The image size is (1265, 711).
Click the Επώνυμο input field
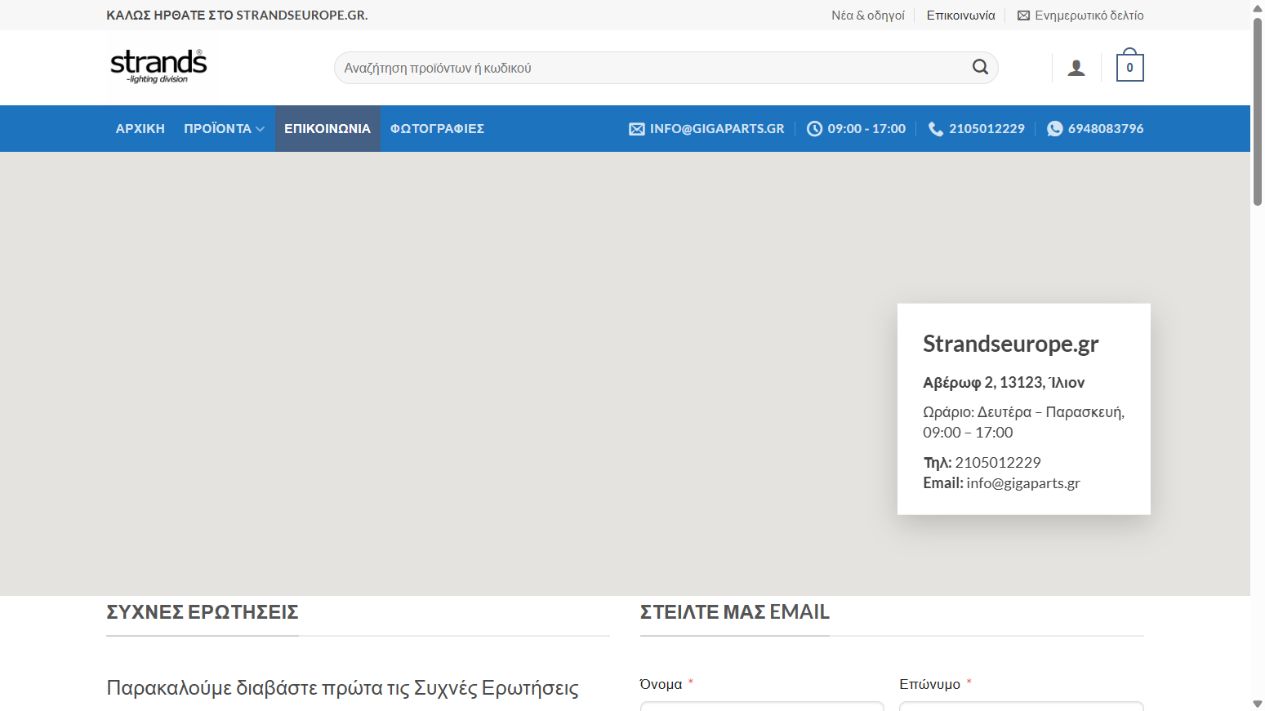[1021, 706]
